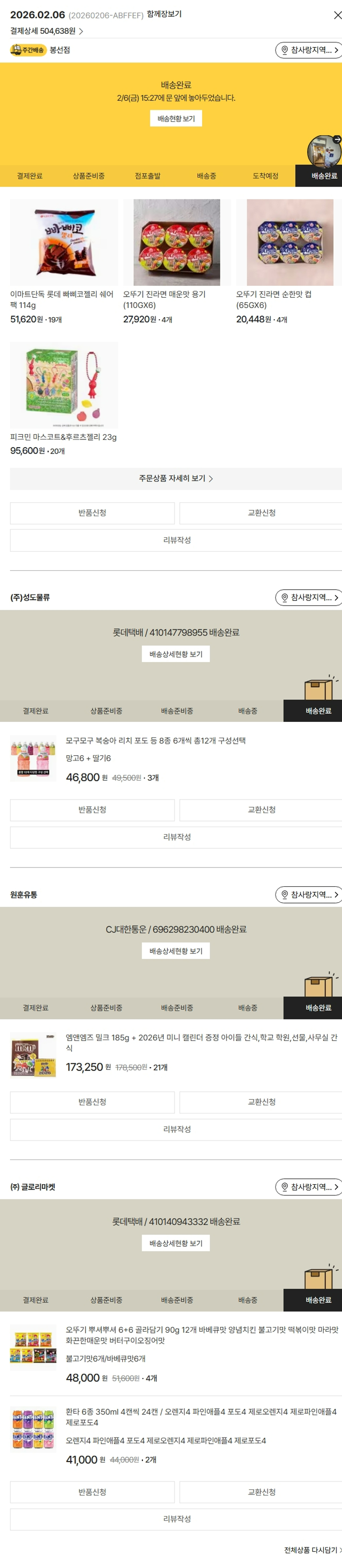
Task: Open 전체상품 다시담기 at the bottom
Action: pos(312,1550)
